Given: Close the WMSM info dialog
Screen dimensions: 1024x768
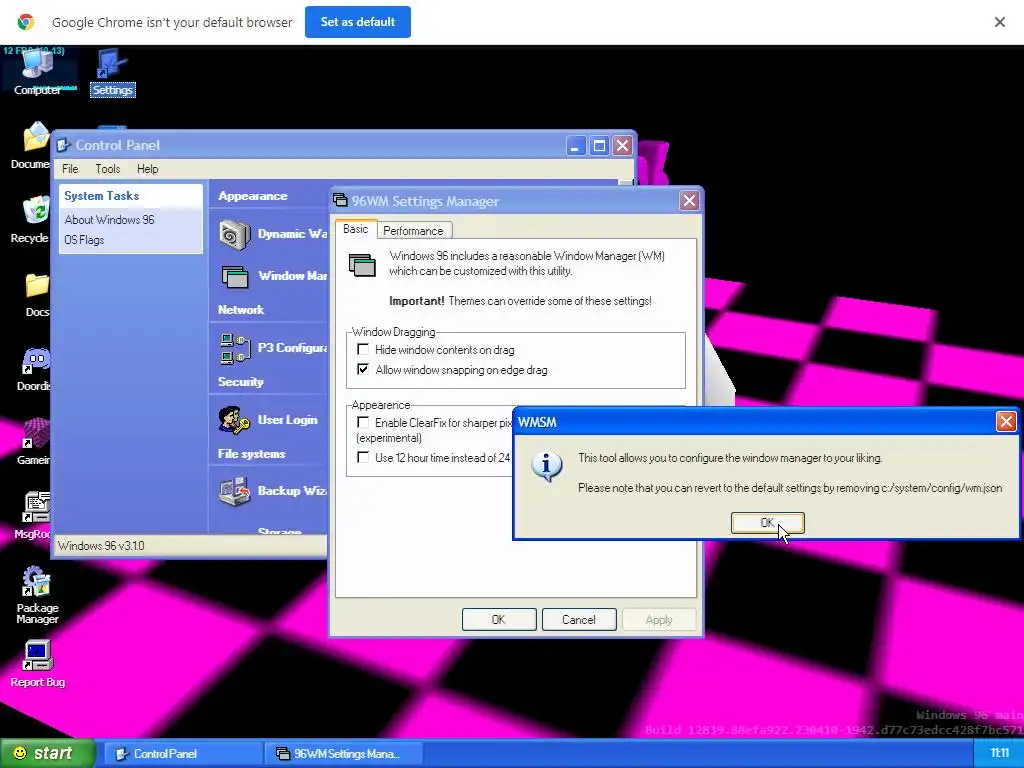Looking at the screenshot, I should [1006, 422].
